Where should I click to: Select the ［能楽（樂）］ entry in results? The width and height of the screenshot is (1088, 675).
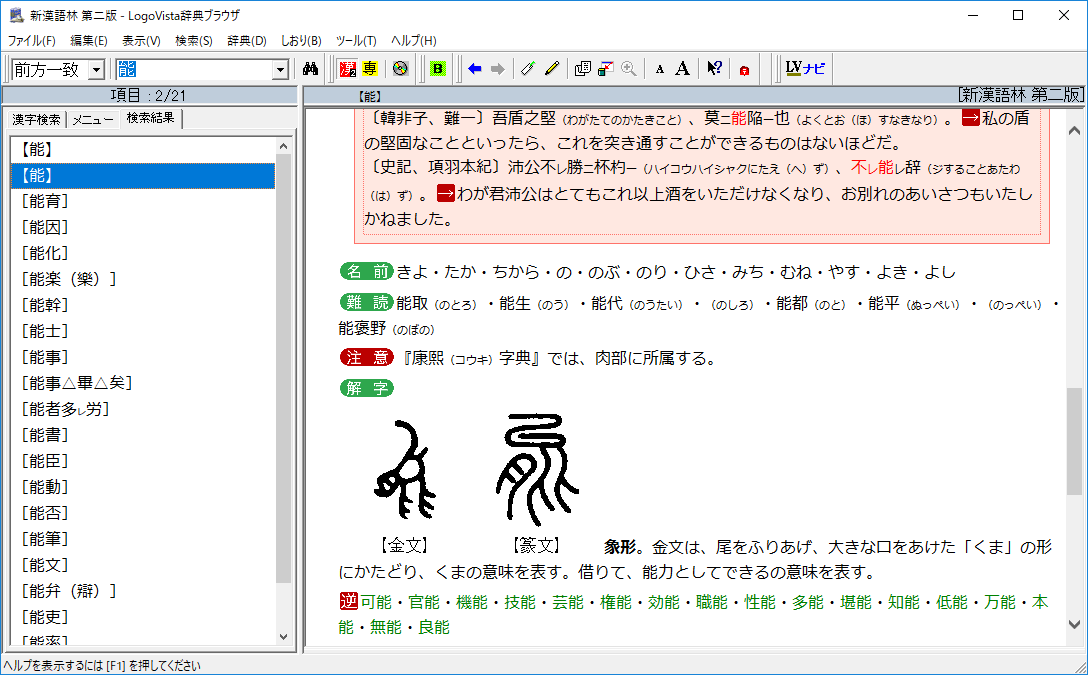point(69,279)
